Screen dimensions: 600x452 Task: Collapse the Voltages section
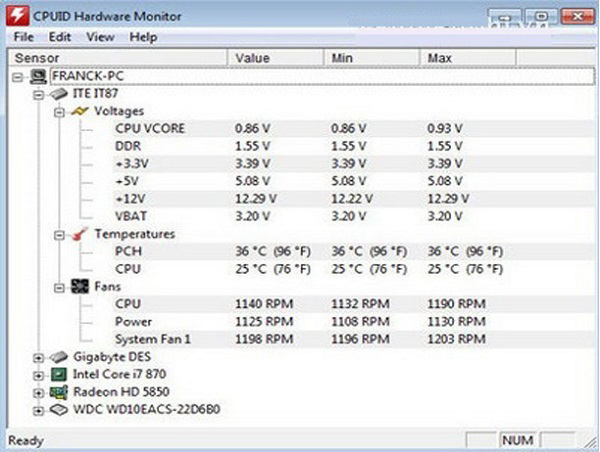click(59, 112)
